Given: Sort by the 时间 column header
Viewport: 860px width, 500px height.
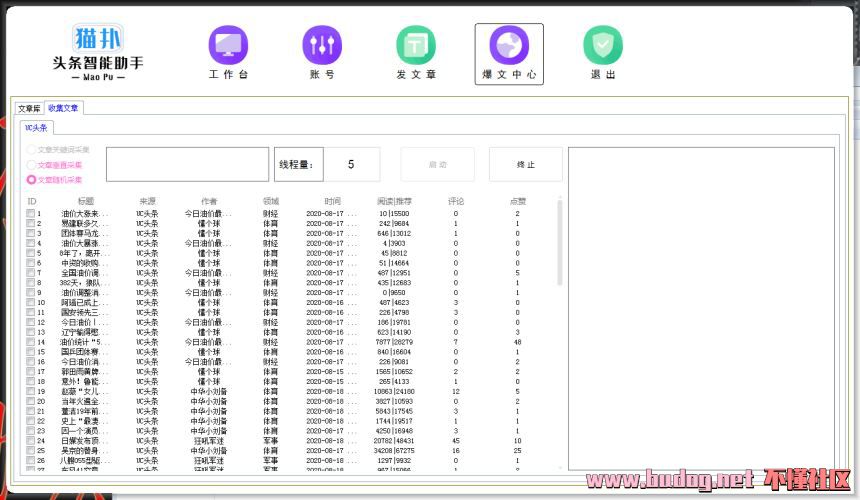Looking at the screenshot, I should (332, 201).
